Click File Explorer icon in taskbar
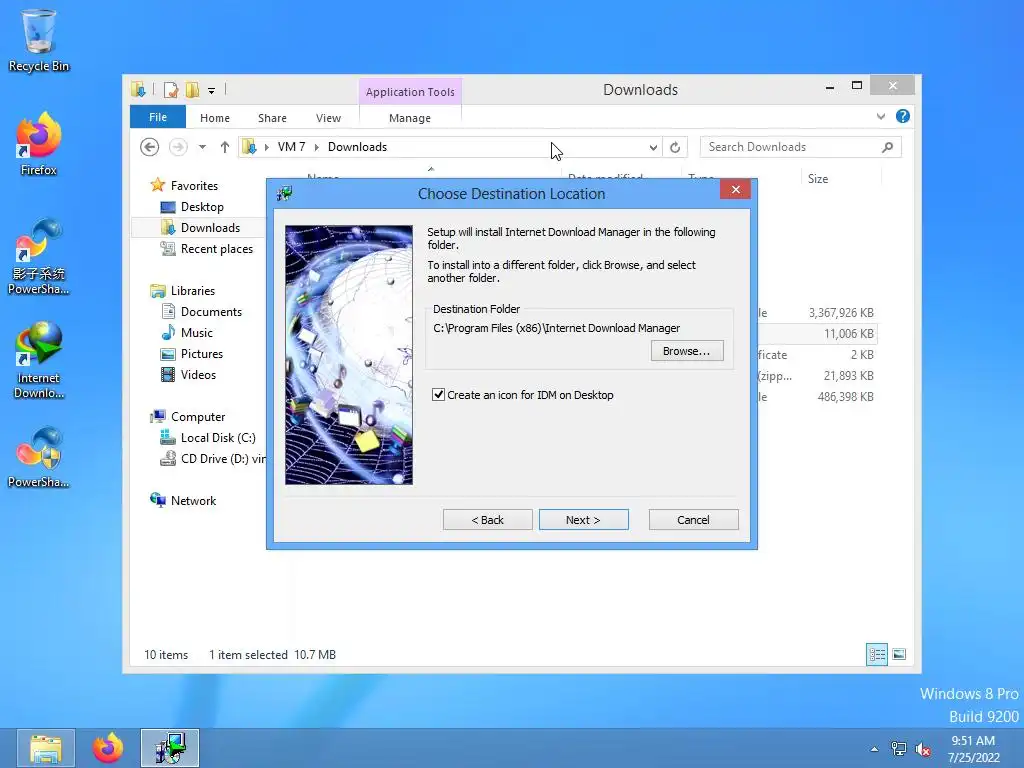Screen dimensions: 1024x768 (x=46, y=748)
